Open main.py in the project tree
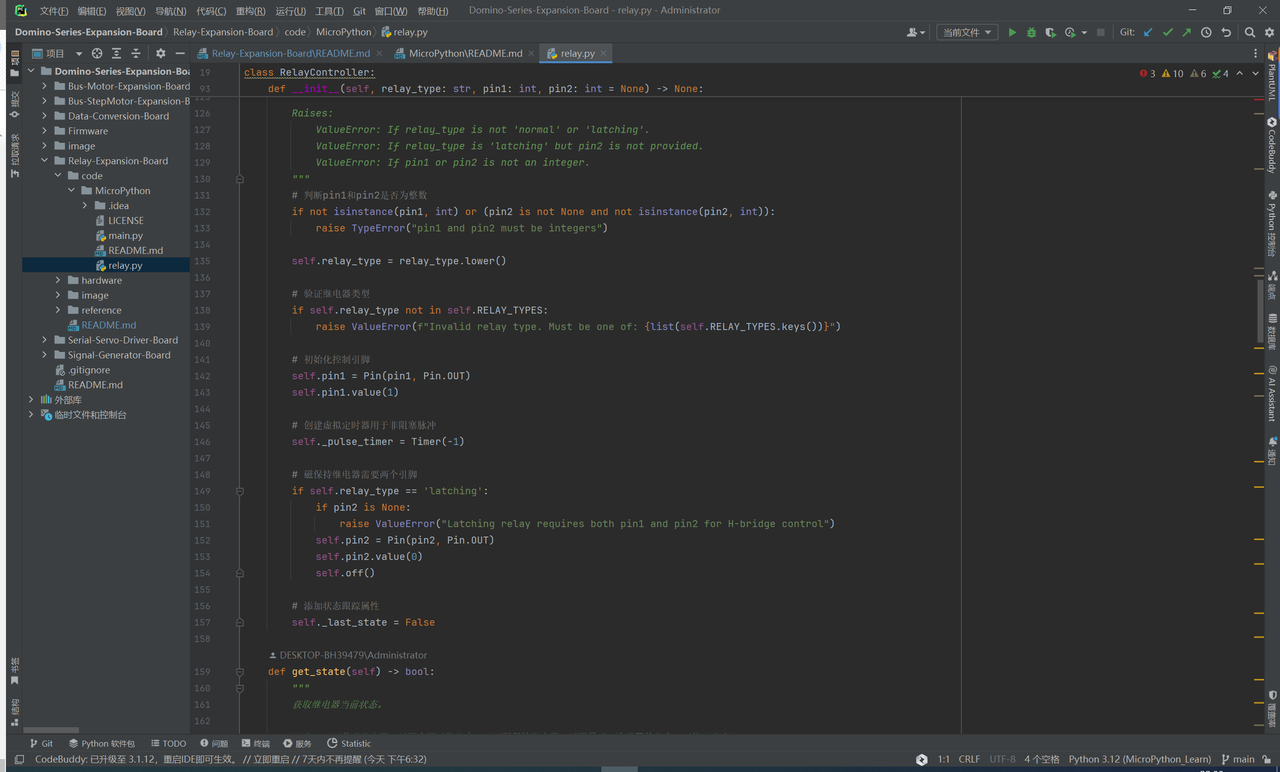Image resolution: width=1280 pixels, height=772 pixels. point(125,236)
